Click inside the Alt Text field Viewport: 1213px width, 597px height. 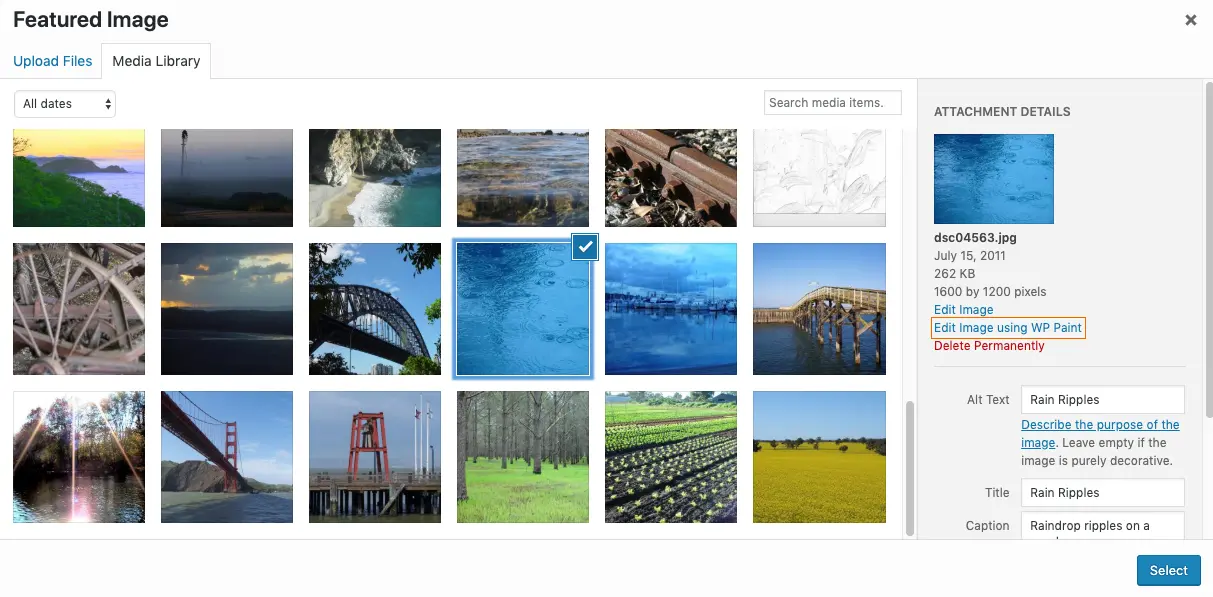(1102, 399)
